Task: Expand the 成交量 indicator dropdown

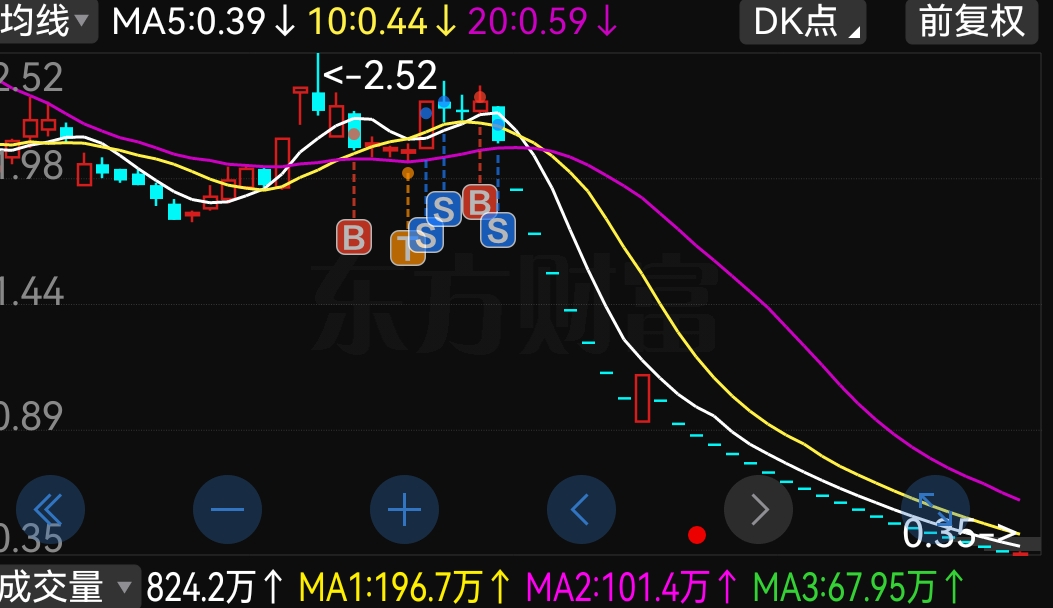Action: coord(69,587)
